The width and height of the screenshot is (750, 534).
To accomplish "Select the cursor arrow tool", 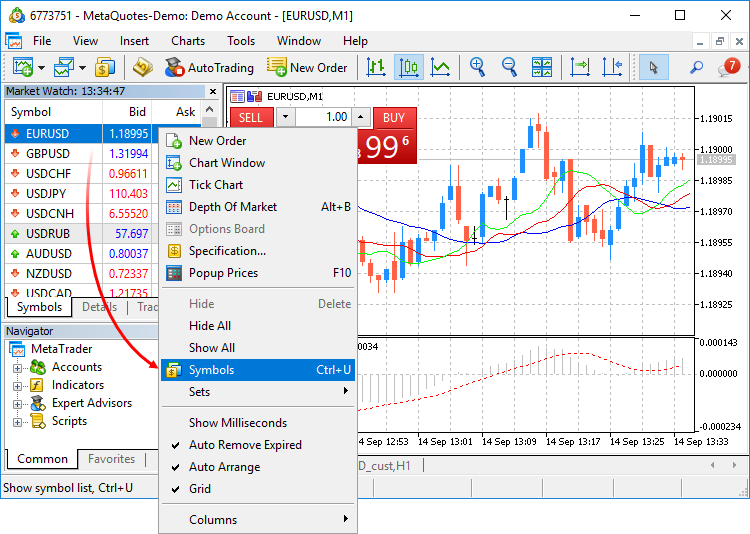I will click(653, 67).
